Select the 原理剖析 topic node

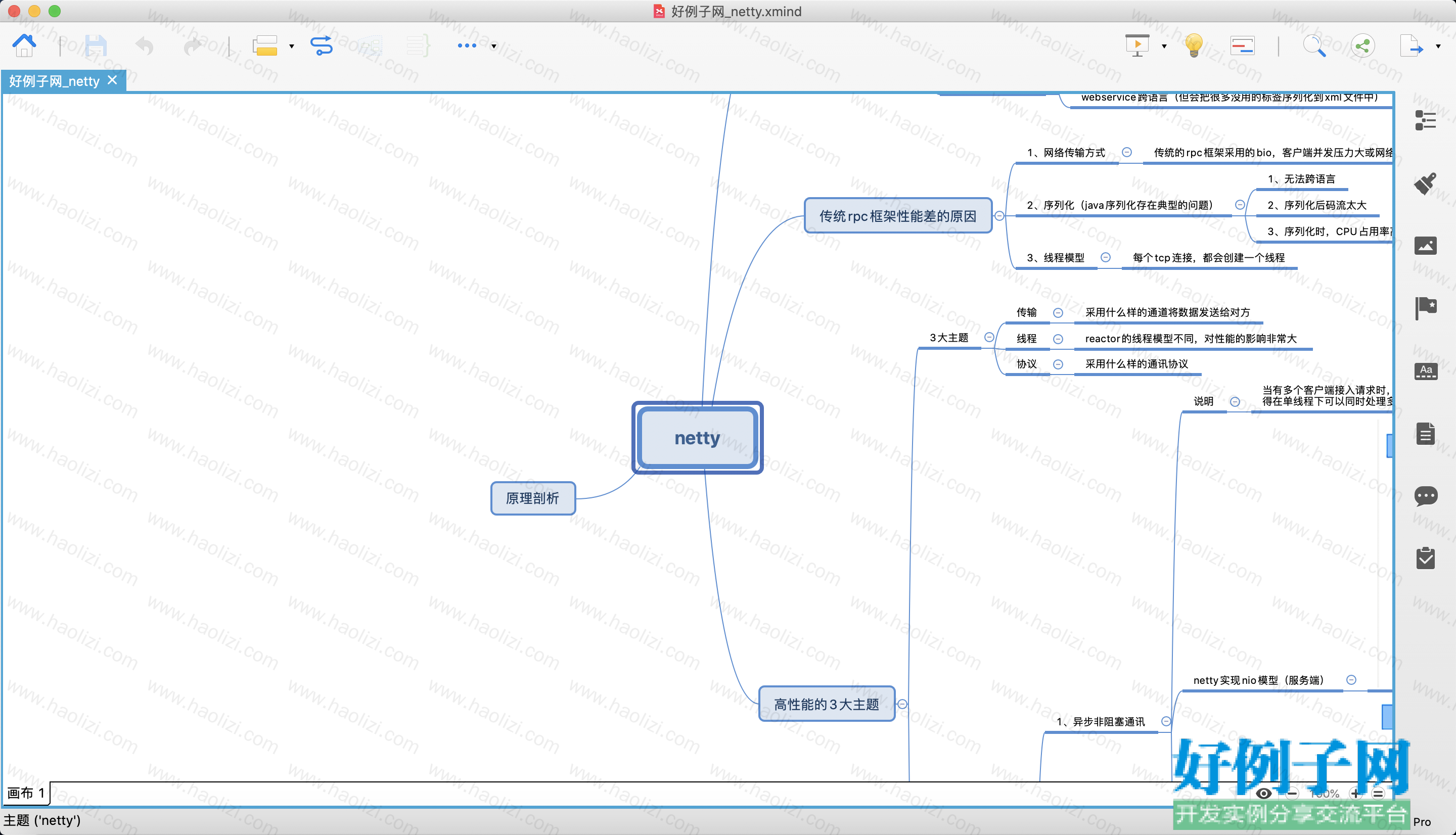pos(533,498)
